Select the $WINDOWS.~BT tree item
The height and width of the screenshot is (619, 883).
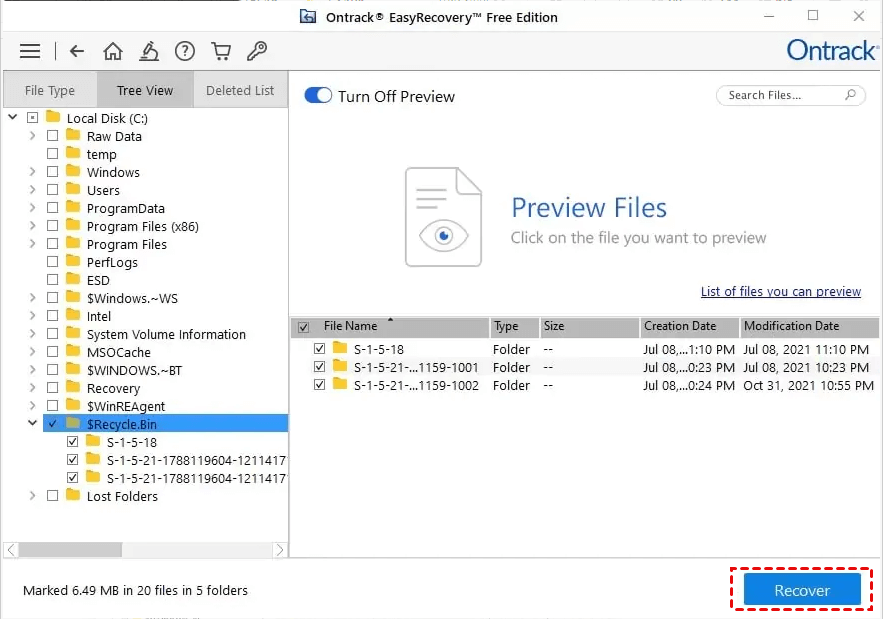pos(134,370)
